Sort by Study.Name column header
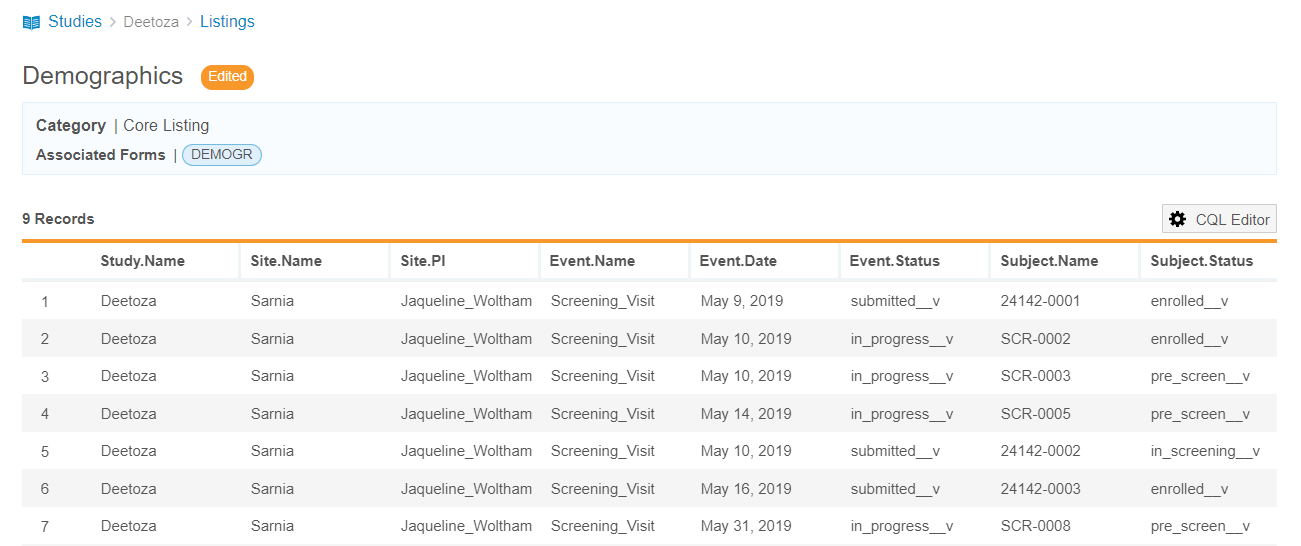This screenshot has width=1301, height=546. pos(142,261)
